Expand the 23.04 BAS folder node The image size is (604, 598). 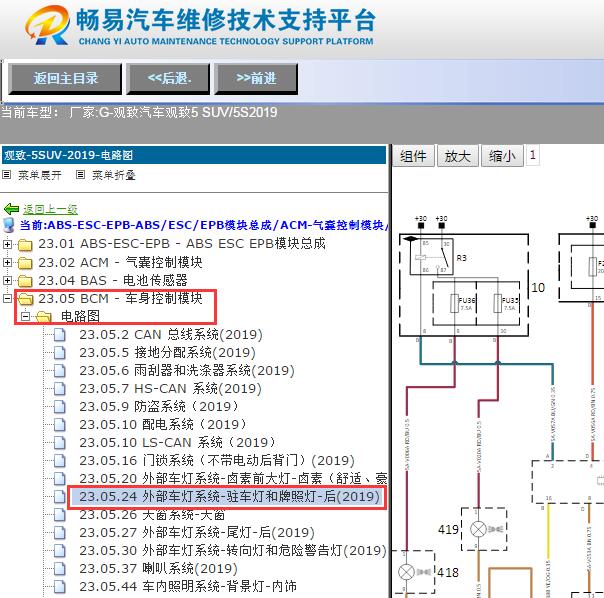click(x=7, y=280)
